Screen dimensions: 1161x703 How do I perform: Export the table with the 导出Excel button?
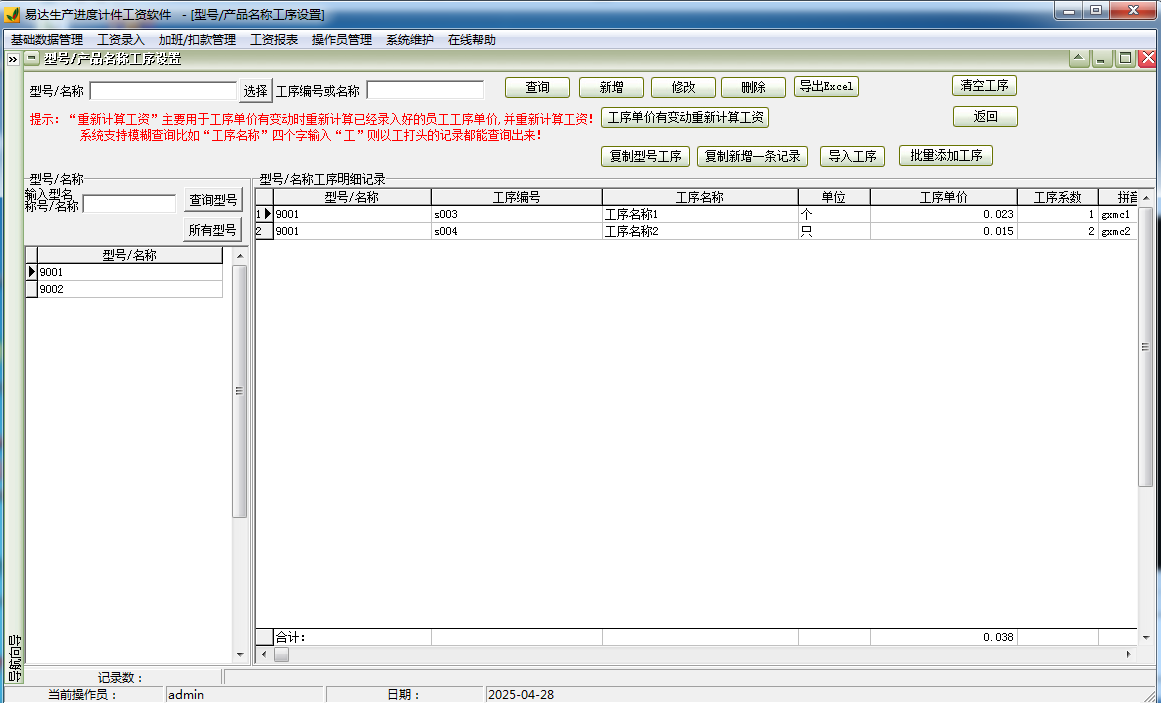(x=826, y=86)
